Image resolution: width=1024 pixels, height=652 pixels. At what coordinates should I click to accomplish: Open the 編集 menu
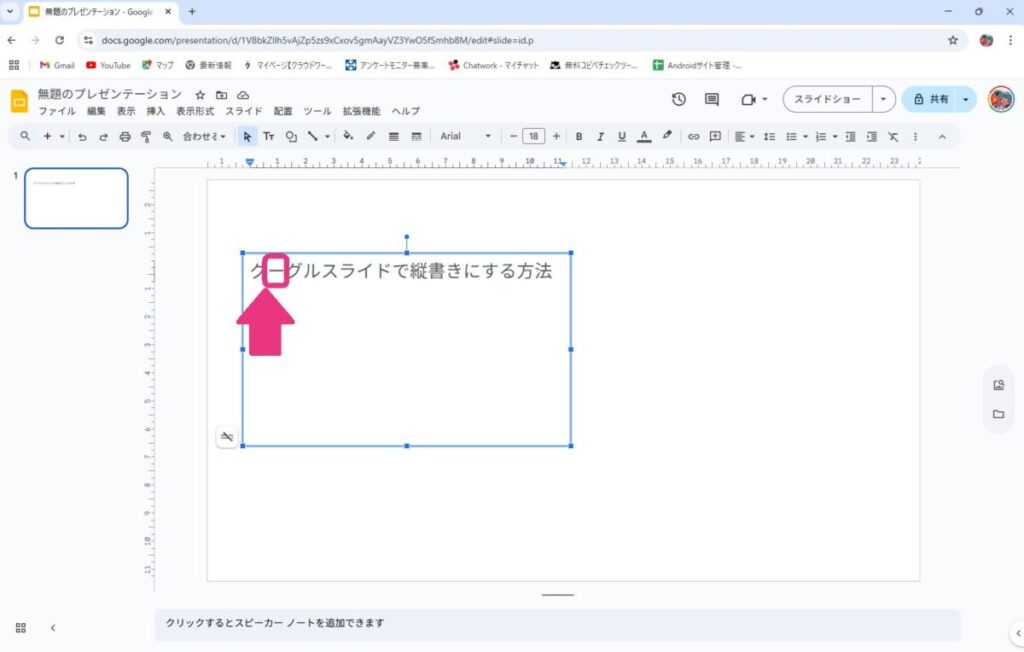click(96, 111)
